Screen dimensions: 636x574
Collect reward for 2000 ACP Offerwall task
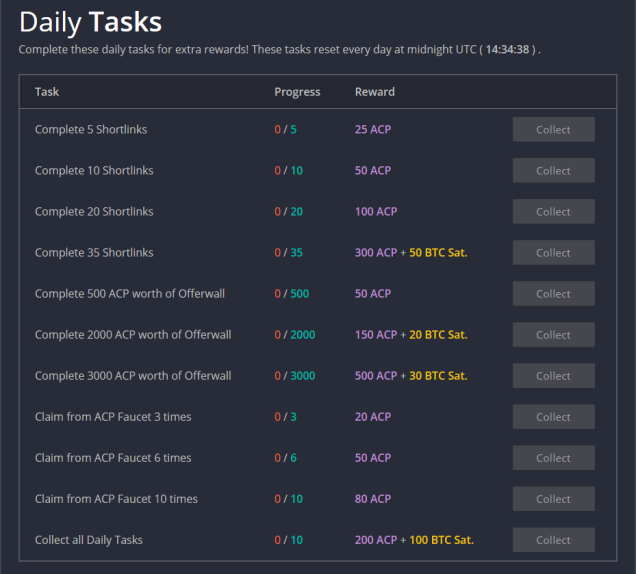click(554, 335)
